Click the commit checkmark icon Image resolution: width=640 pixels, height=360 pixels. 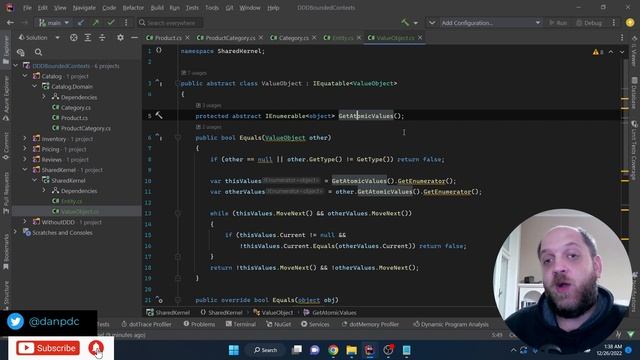(111, 23)
